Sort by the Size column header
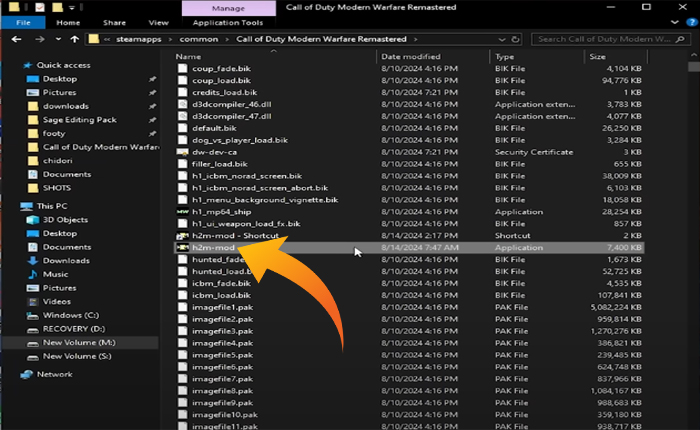 click(597, 57)
